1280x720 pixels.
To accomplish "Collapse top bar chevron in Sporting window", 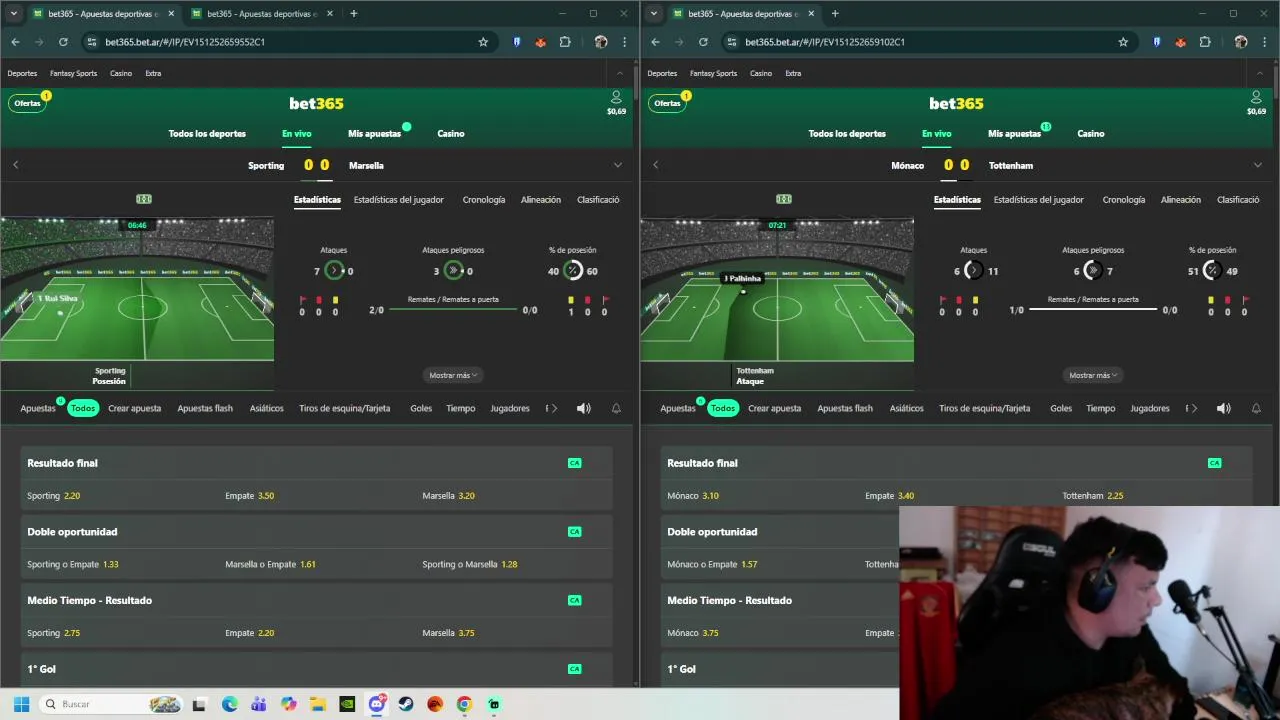I will click(619, 73).
